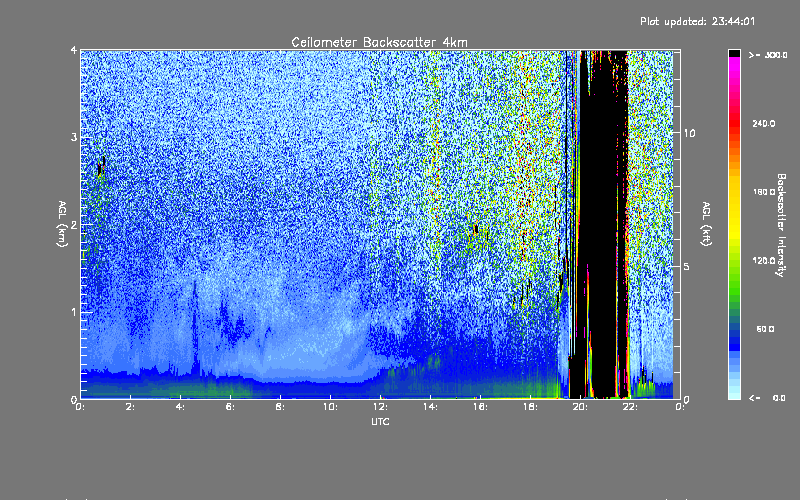Click the '6:' UTC tick label
Screen dimensions: 800x500
tap(231, 407)
